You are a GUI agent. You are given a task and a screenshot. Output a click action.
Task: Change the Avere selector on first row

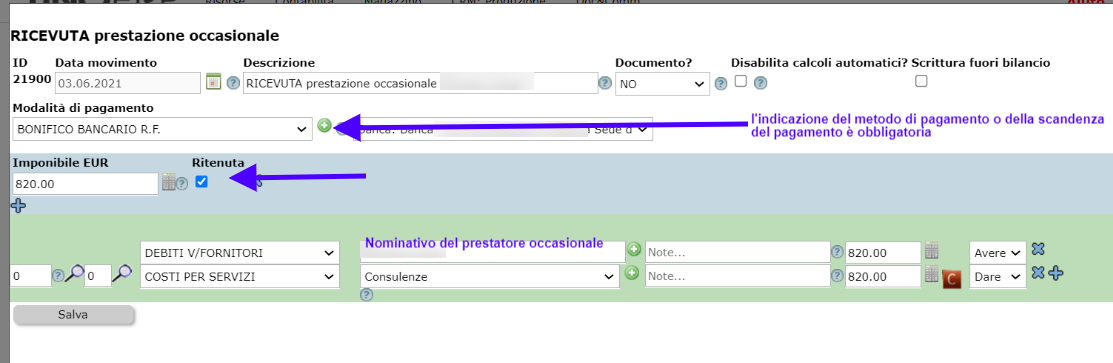click(x=998, y=253)
